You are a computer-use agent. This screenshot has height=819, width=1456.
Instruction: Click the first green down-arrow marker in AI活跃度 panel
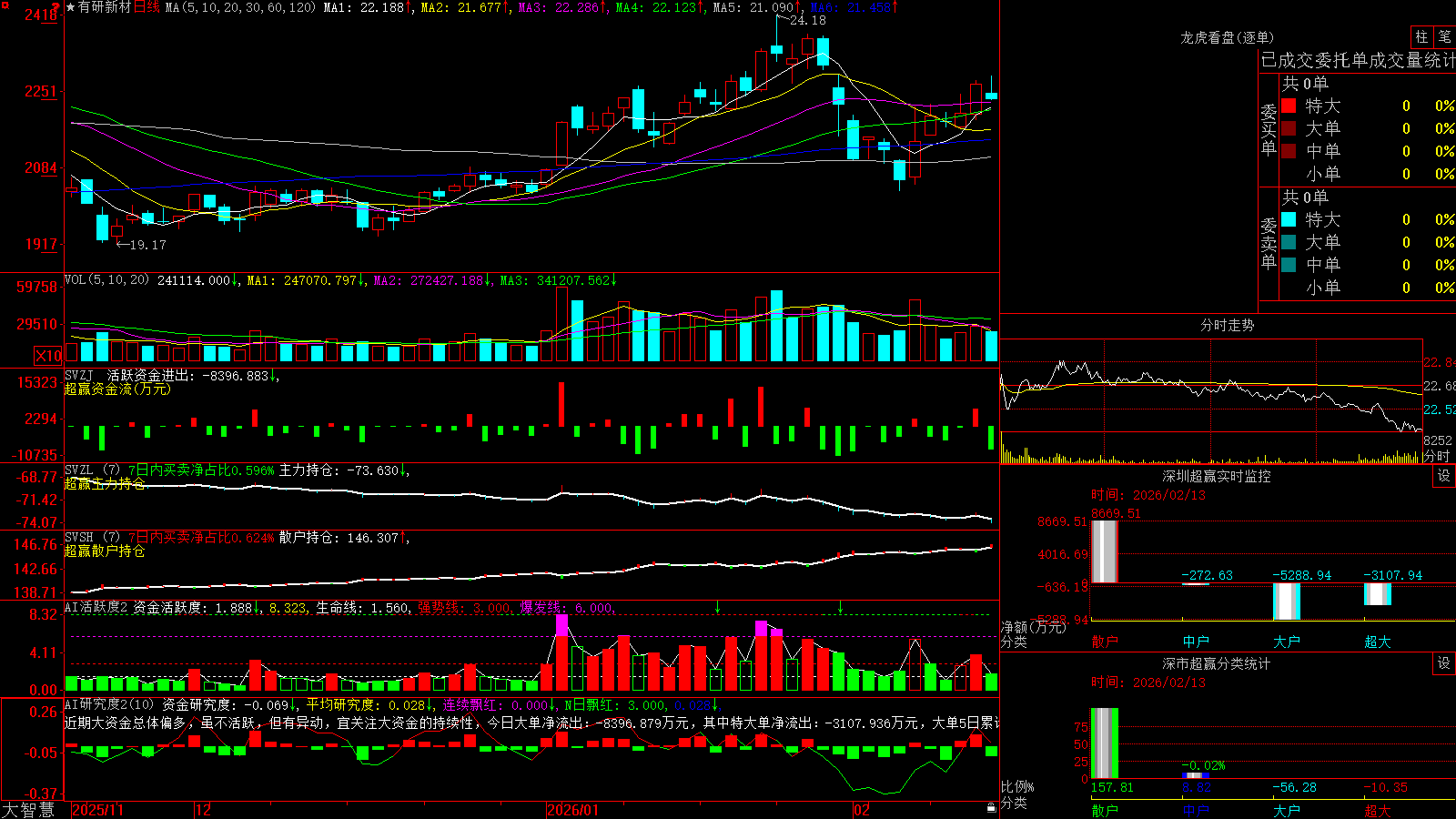click(x=718, y=607)
